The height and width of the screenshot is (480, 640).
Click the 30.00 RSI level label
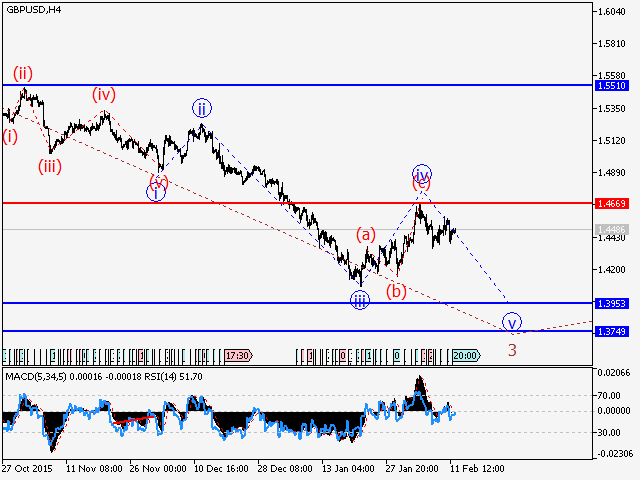pyautogui.click(x=609, y=433)
